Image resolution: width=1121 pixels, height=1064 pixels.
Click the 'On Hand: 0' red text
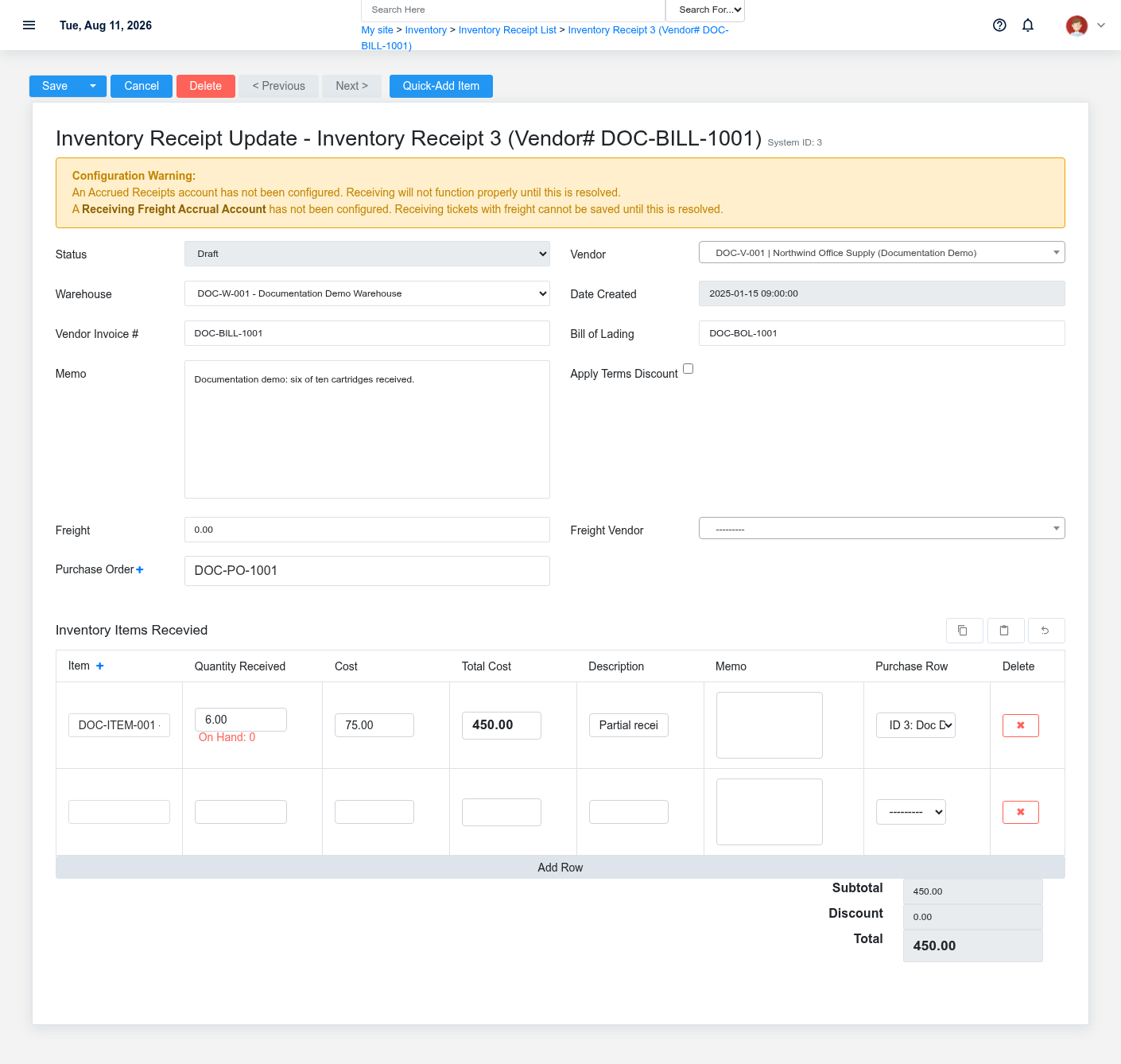coord(227,737)
